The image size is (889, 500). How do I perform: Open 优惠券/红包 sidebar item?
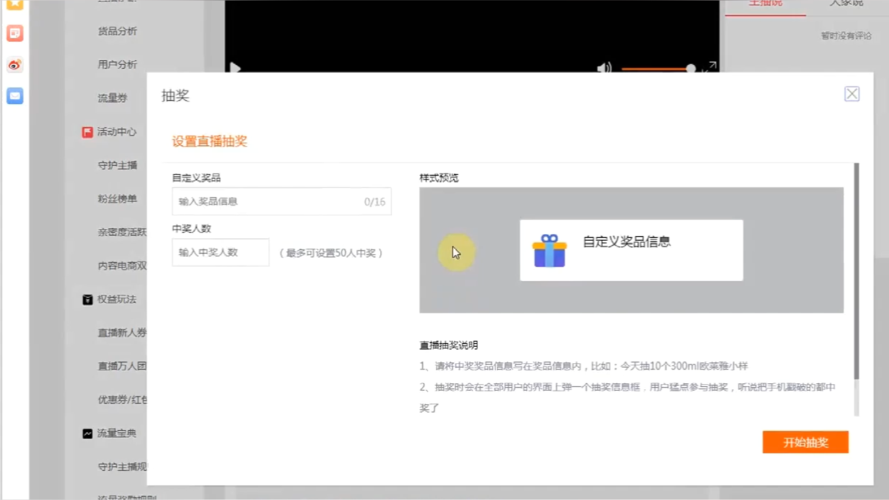122,399
